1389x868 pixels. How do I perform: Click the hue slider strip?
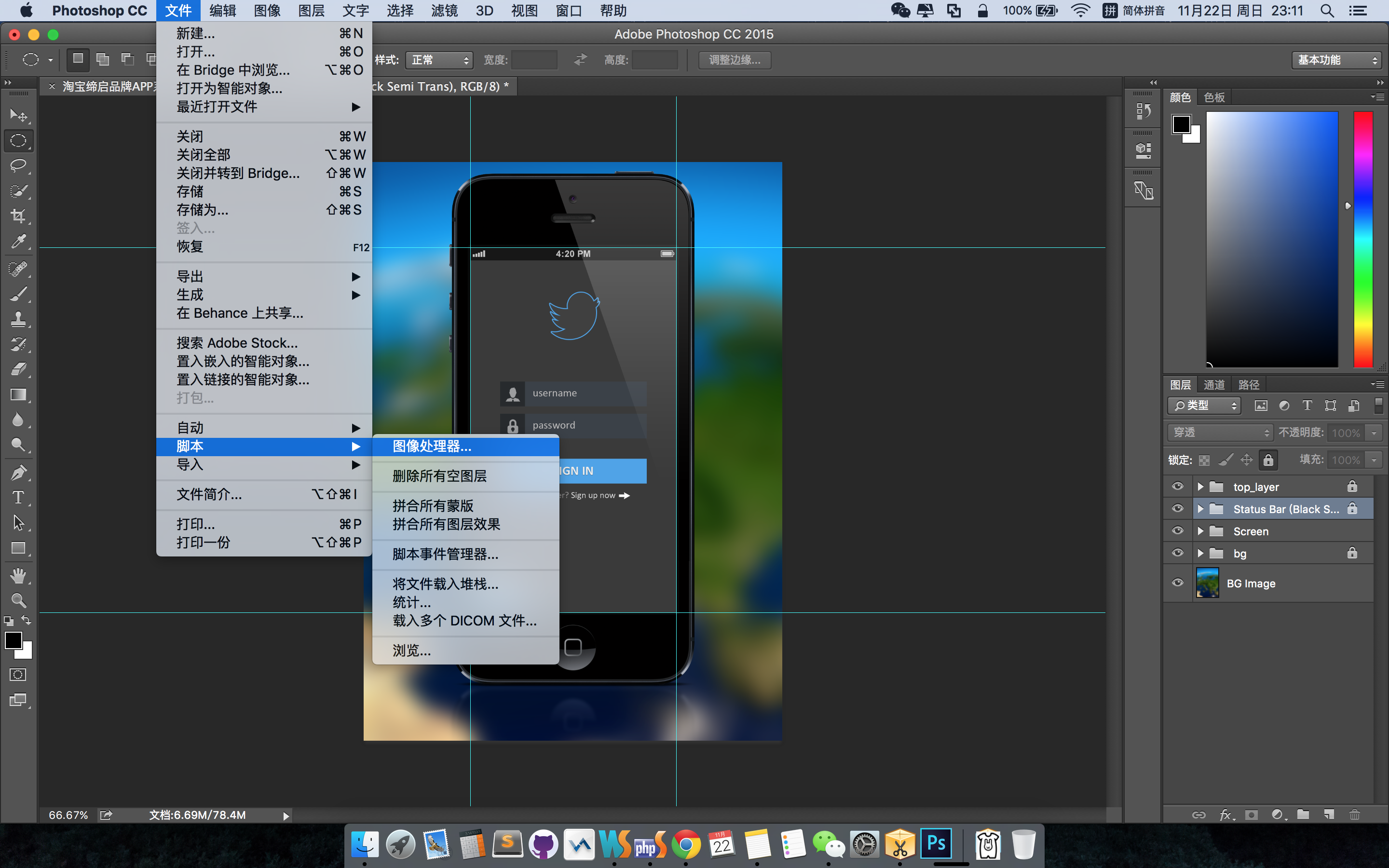point(1362,239)
